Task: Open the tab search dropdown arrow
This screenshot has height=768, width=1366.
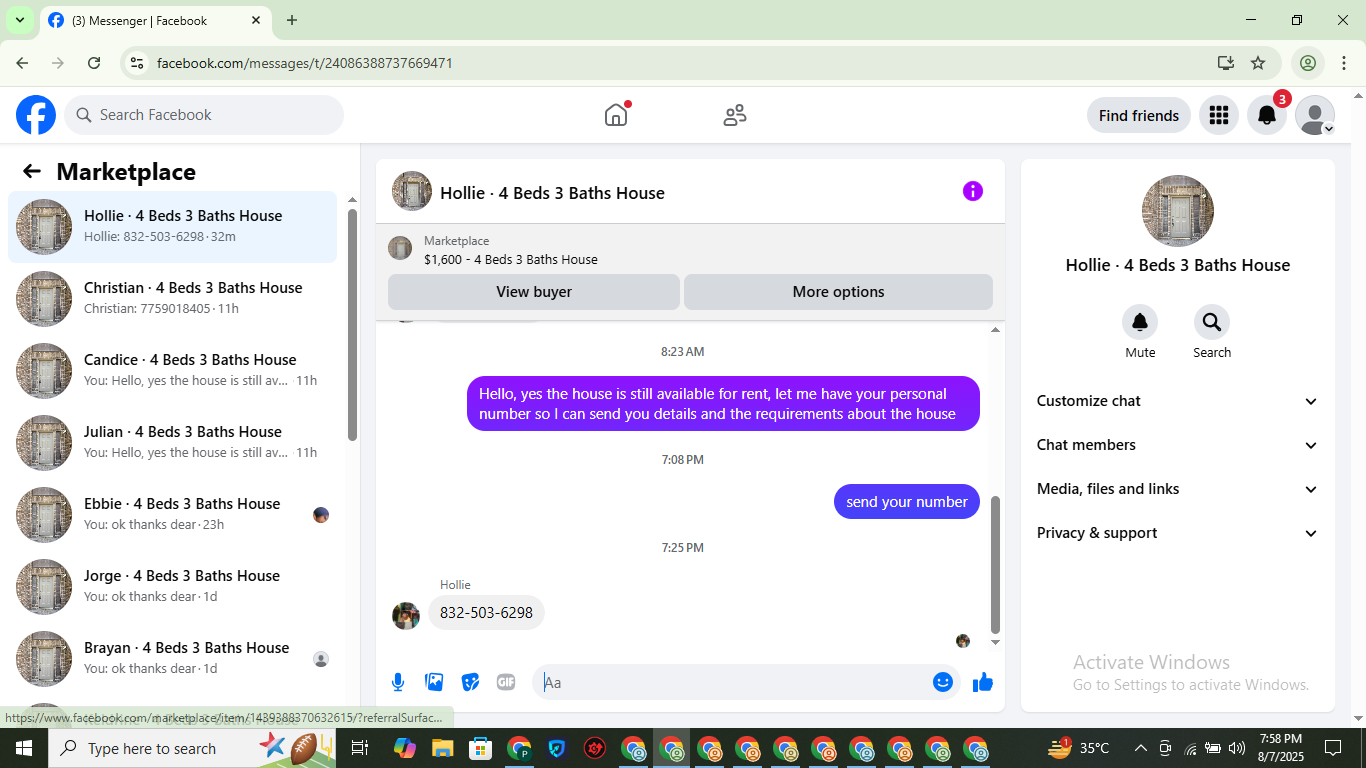Action: [19, 20]
